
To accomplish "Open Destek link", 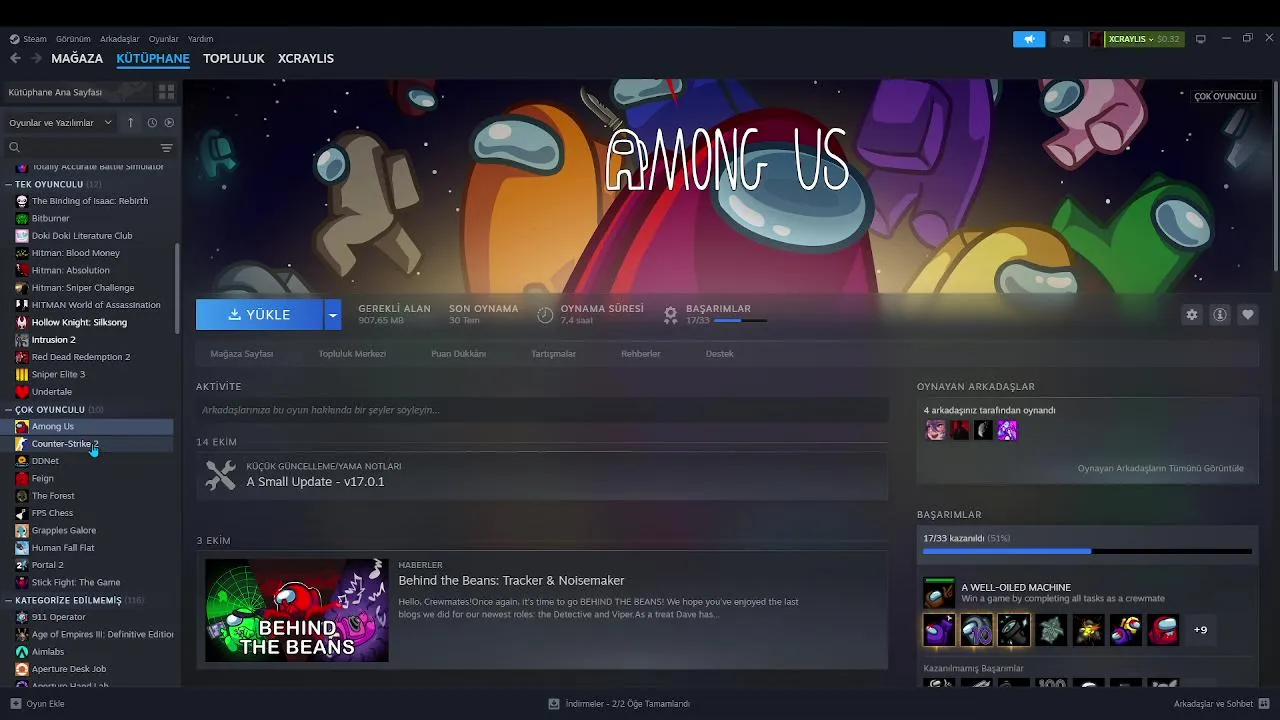I will (720, 354).
